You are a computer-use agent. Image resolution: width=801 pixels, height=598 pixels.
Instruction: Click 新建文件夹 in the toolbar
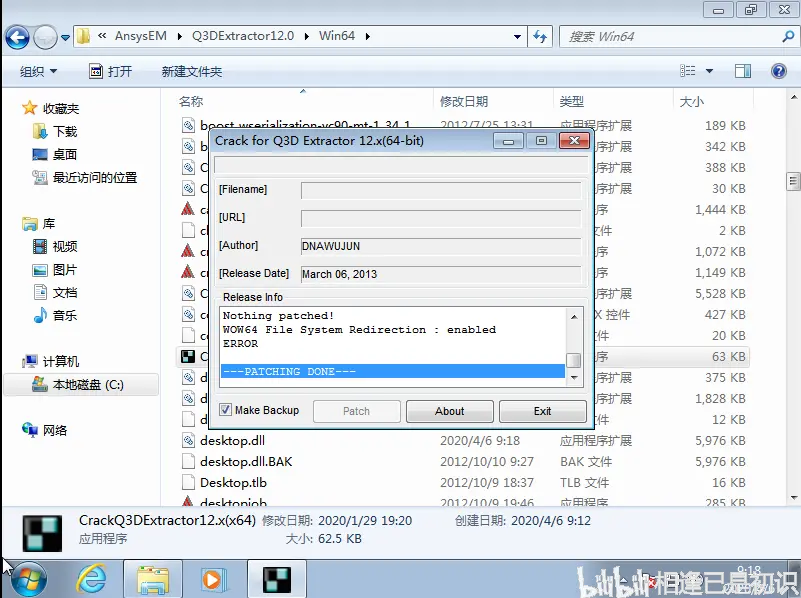[x=192, y=71]
